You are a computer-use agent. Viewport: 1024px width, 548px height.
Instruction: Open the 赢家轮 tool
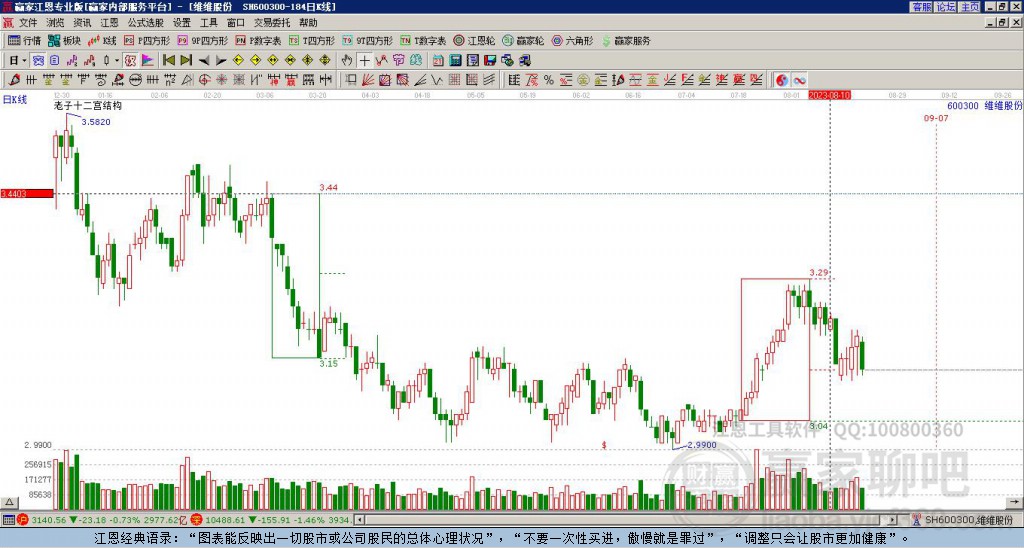click(523, 40)
